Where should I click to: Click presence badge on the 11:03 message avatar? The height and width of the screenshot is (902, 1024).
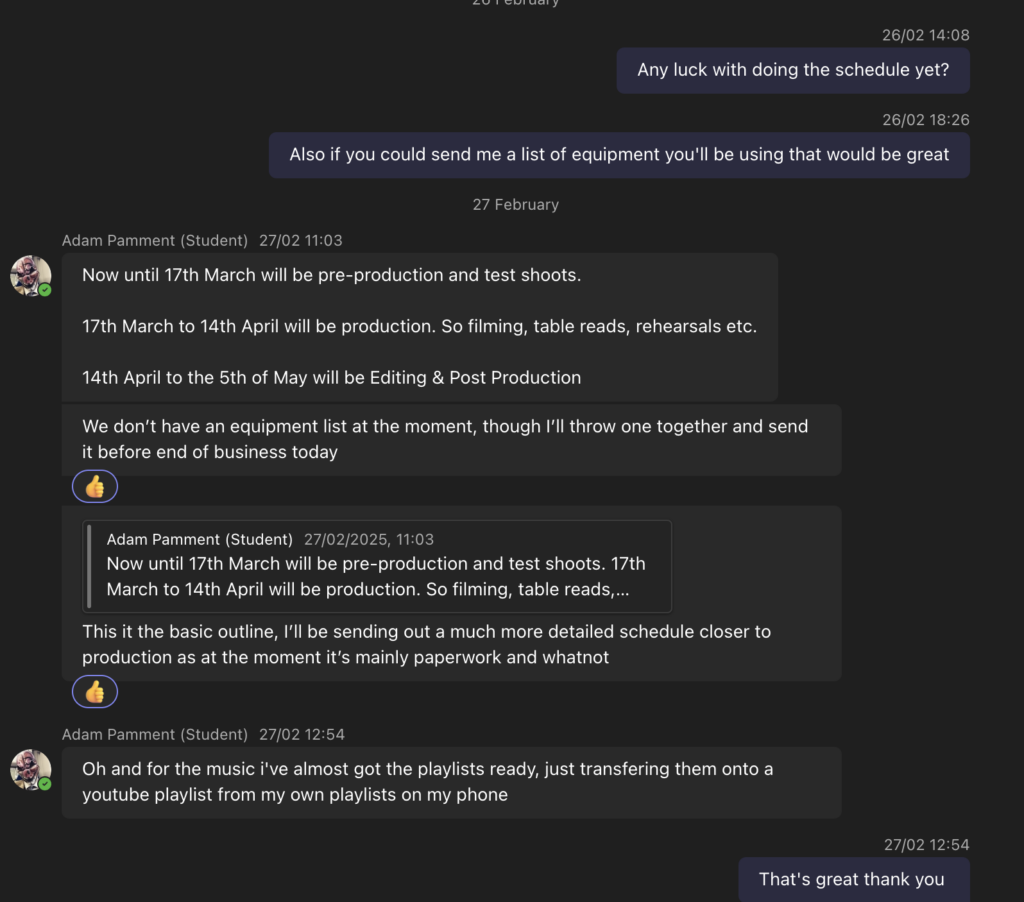45,290
